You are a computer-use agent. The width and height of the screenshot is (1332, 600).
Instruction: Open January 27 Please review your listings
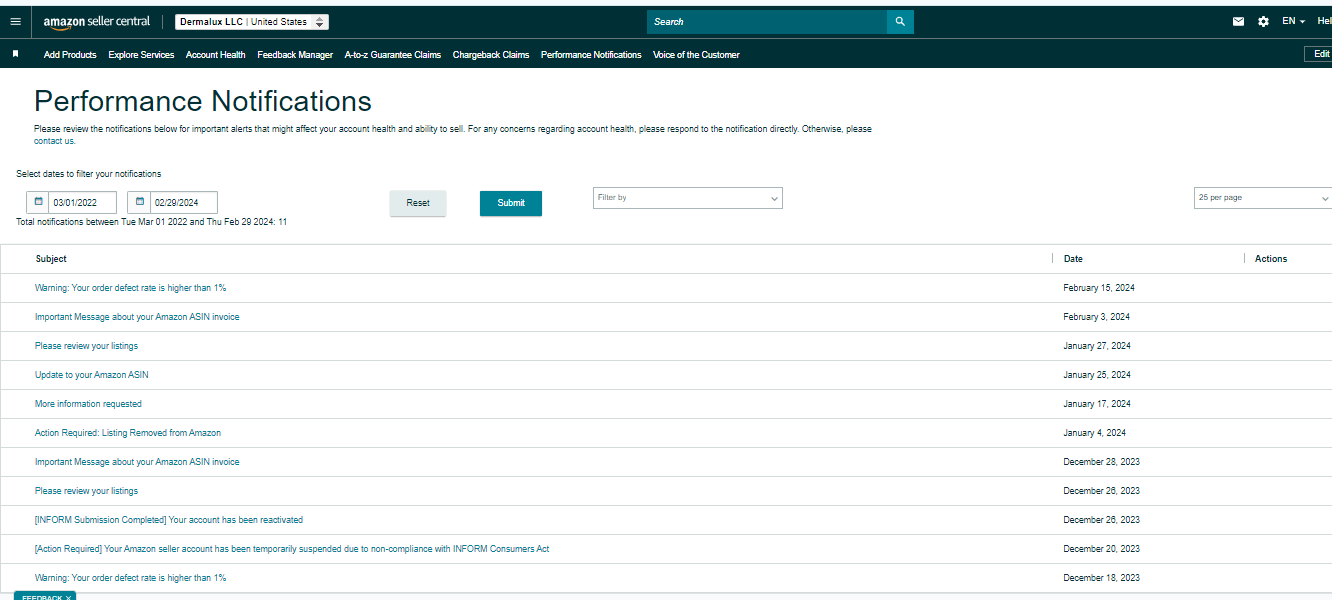[86, 346]
